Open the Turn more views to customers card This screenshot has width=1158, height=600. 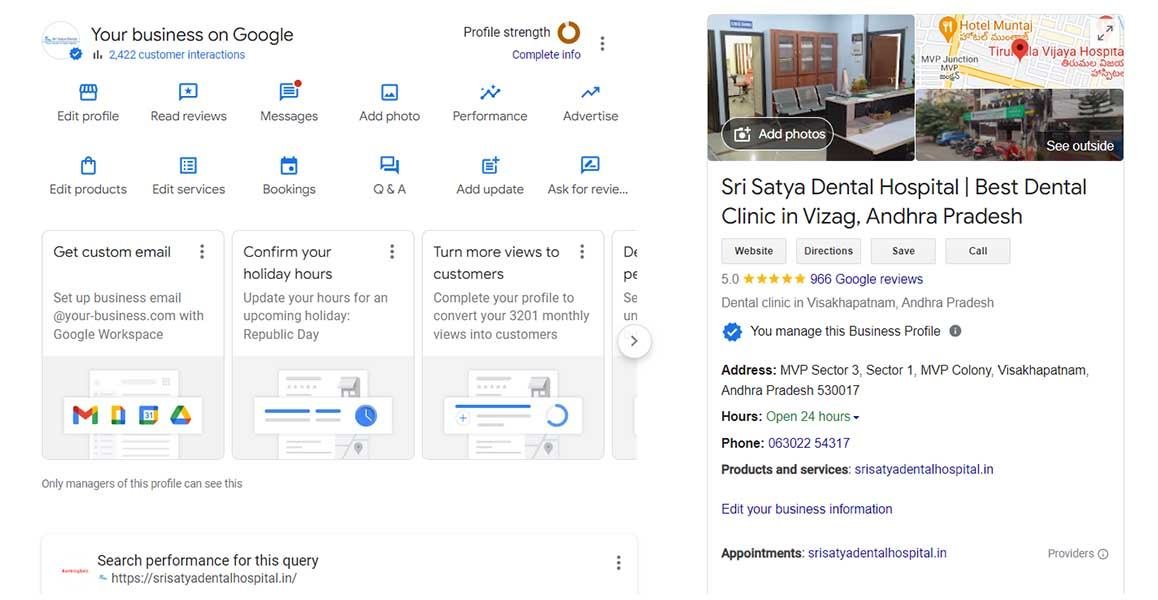513,345
